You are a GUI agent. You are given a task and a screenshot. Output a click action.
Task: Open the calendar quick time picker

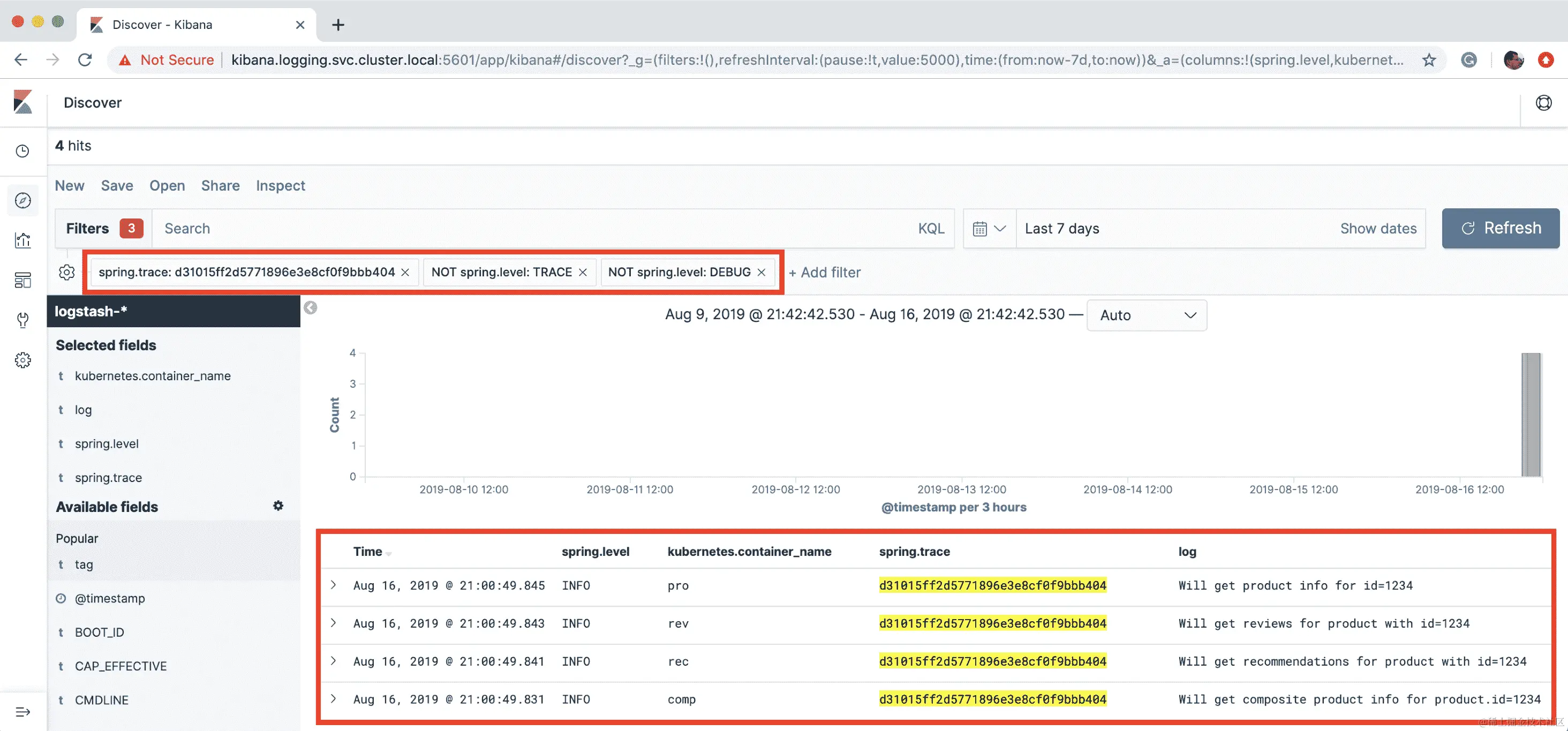pyautogui.click(x=989, y=229)
